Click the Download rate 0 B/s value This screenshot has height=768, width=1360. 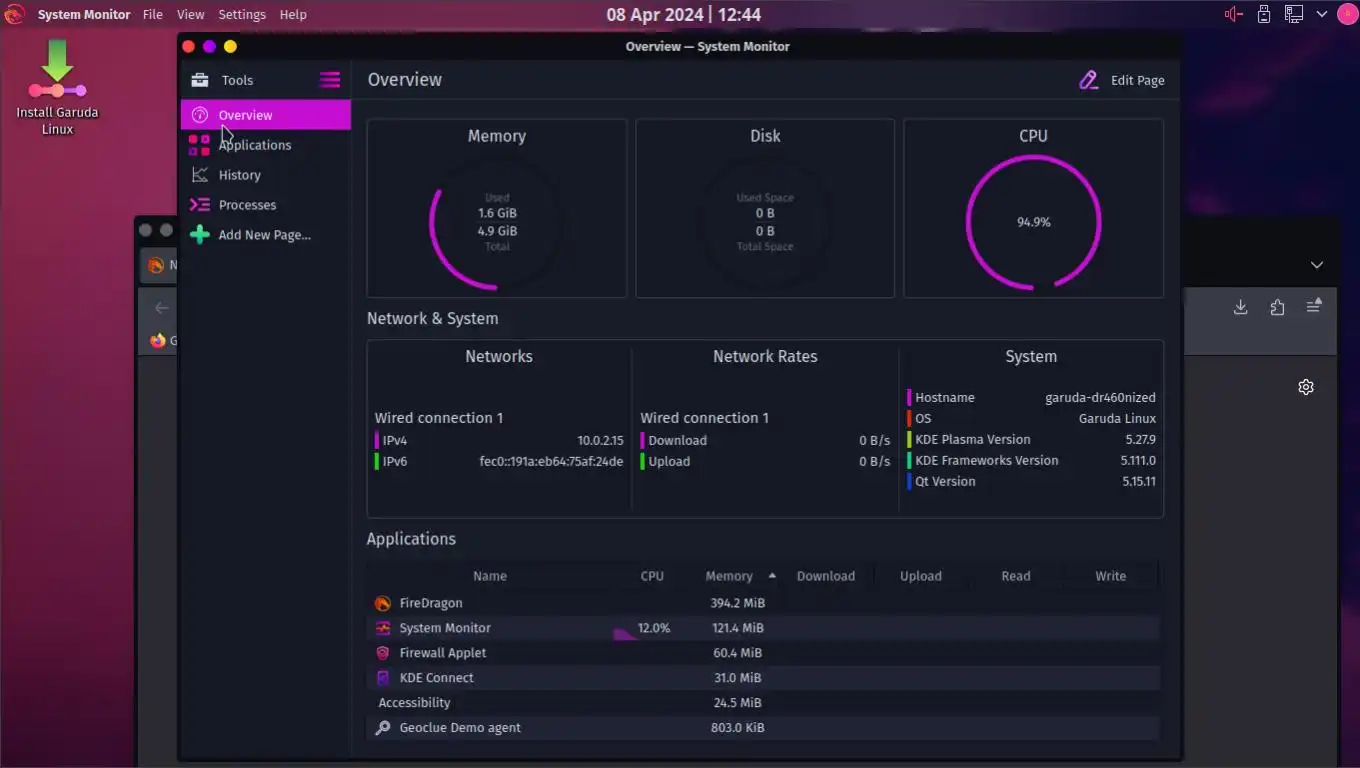pyautogui.click(x=874, y=440)
